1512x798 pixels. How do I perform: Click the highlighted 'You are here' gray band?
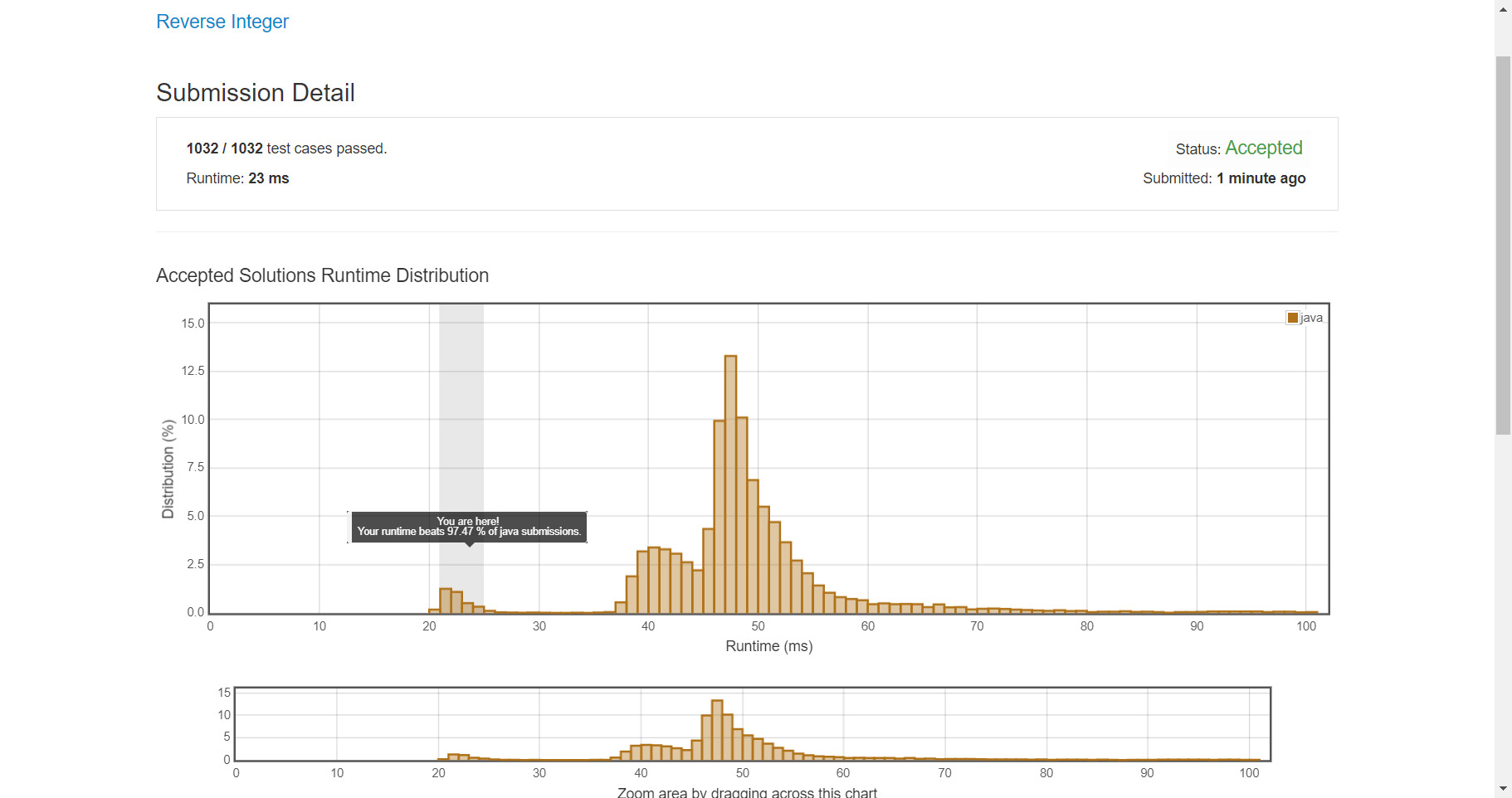tap(461, 458)
